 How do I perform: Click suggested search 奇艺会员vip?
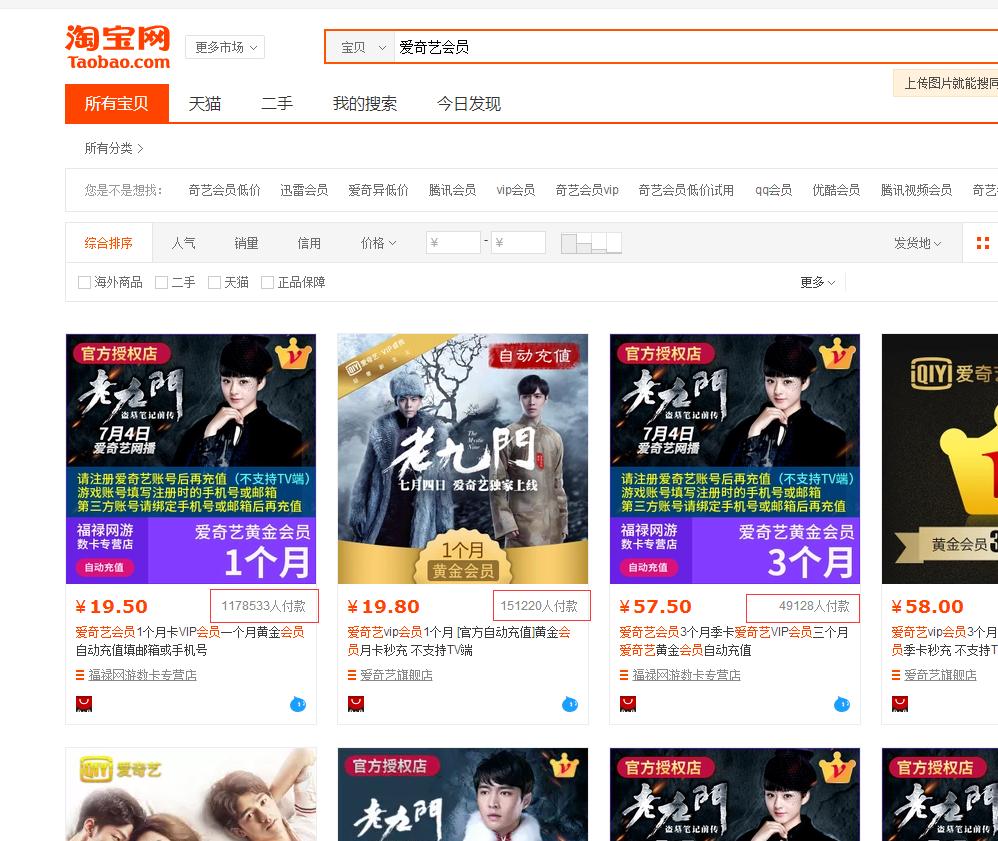coord(587,190)
